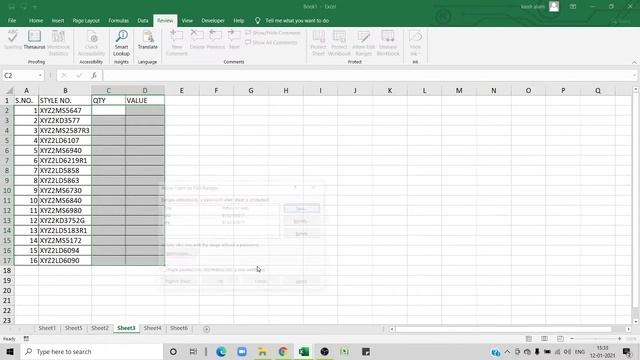This screenshot has height=360, width=640.
Task: Open Smart Lookup
Action: 121,42
